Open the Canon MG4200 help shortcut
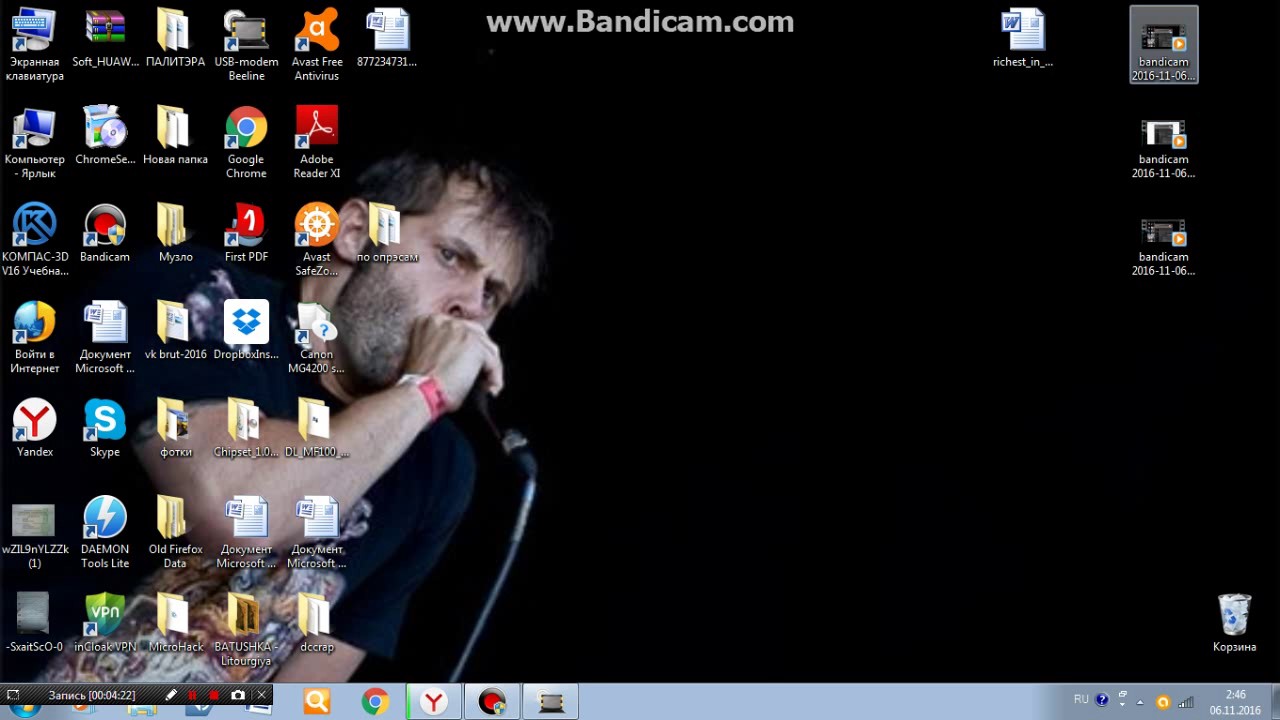The image size is (1280, 720). pos(316,338)
